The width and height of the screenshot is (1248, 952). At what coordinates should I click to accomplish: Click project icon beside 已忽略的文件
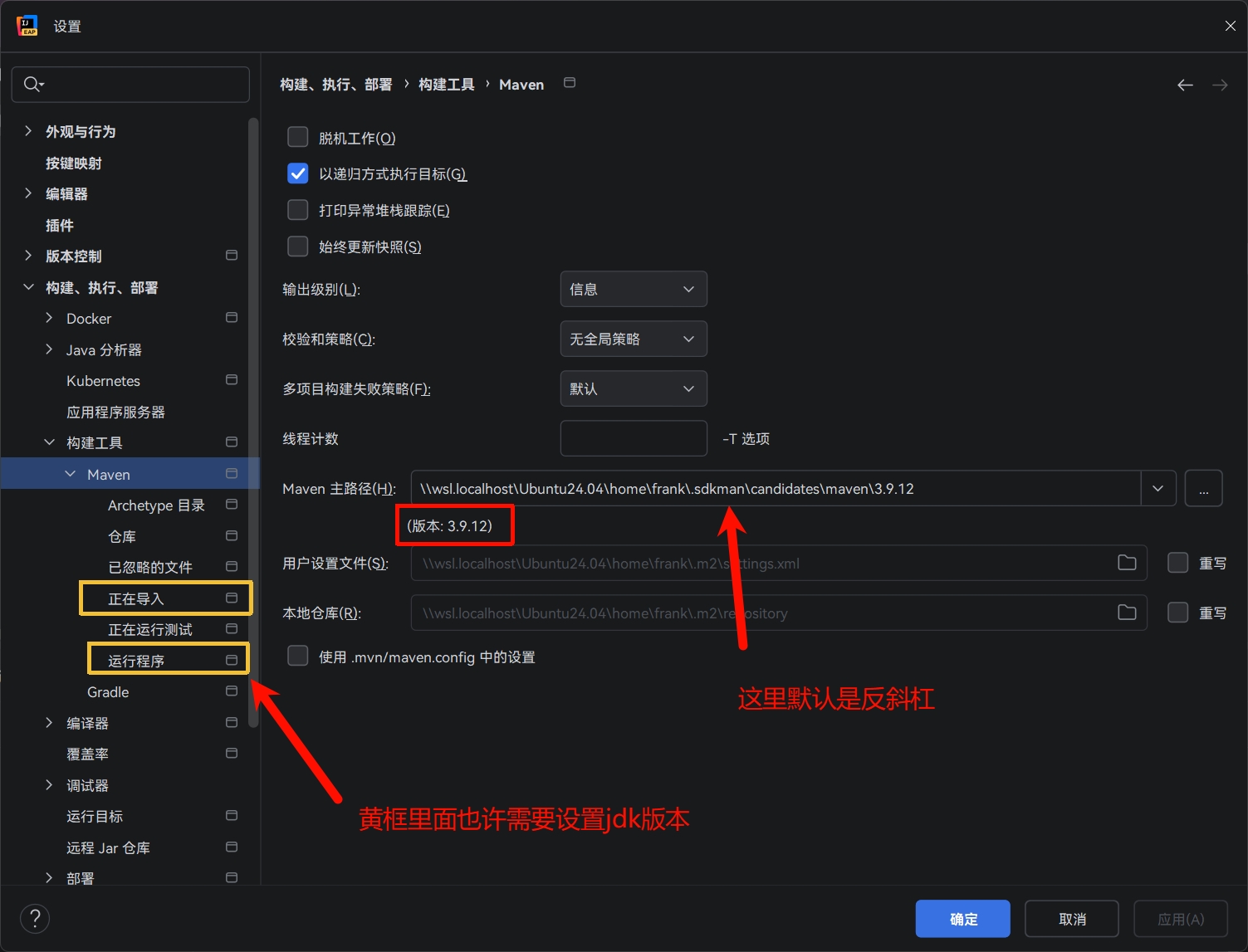tap(232, 567)
